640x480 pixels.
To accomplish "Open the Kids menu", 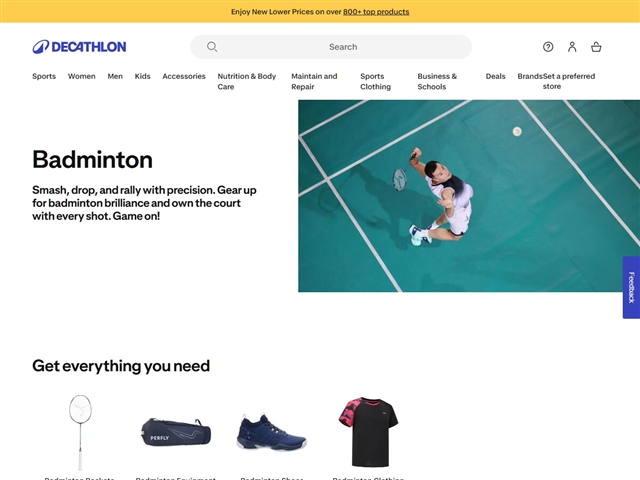I will 142,76.
